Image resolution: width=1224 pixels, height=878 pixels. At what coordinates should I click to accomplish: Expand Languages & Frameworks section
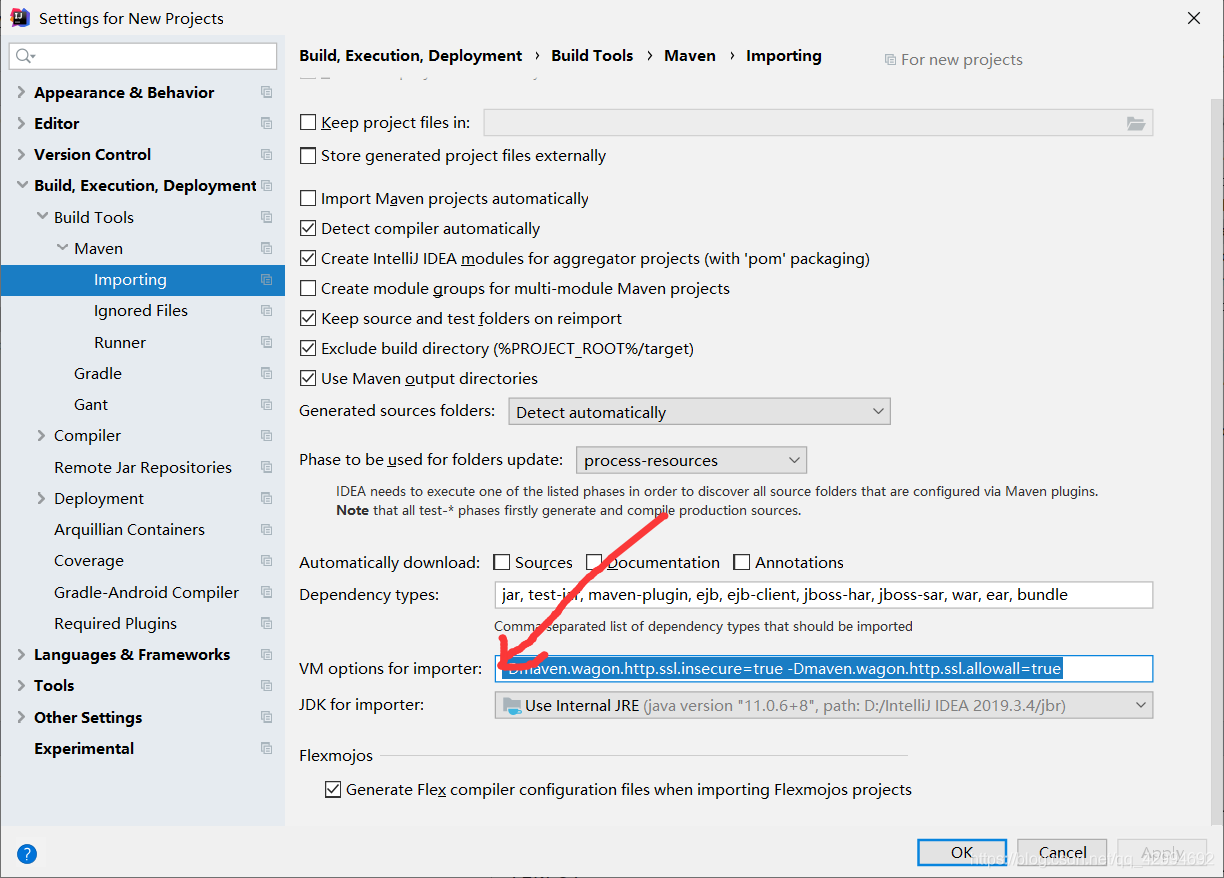[x=21, y=654]
